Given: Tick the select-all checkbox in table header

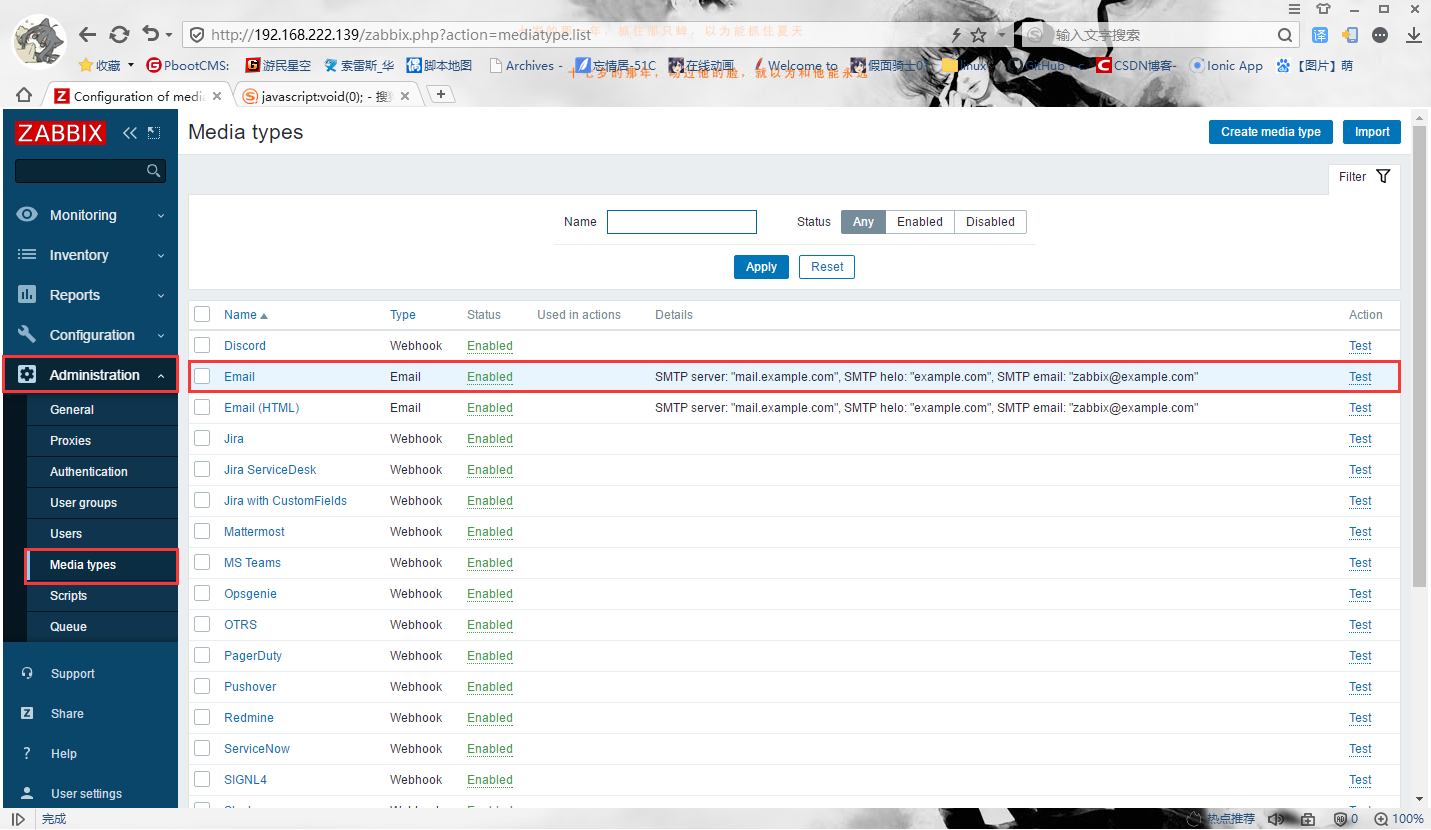Looking at the screenshot, I should (202, 314).
